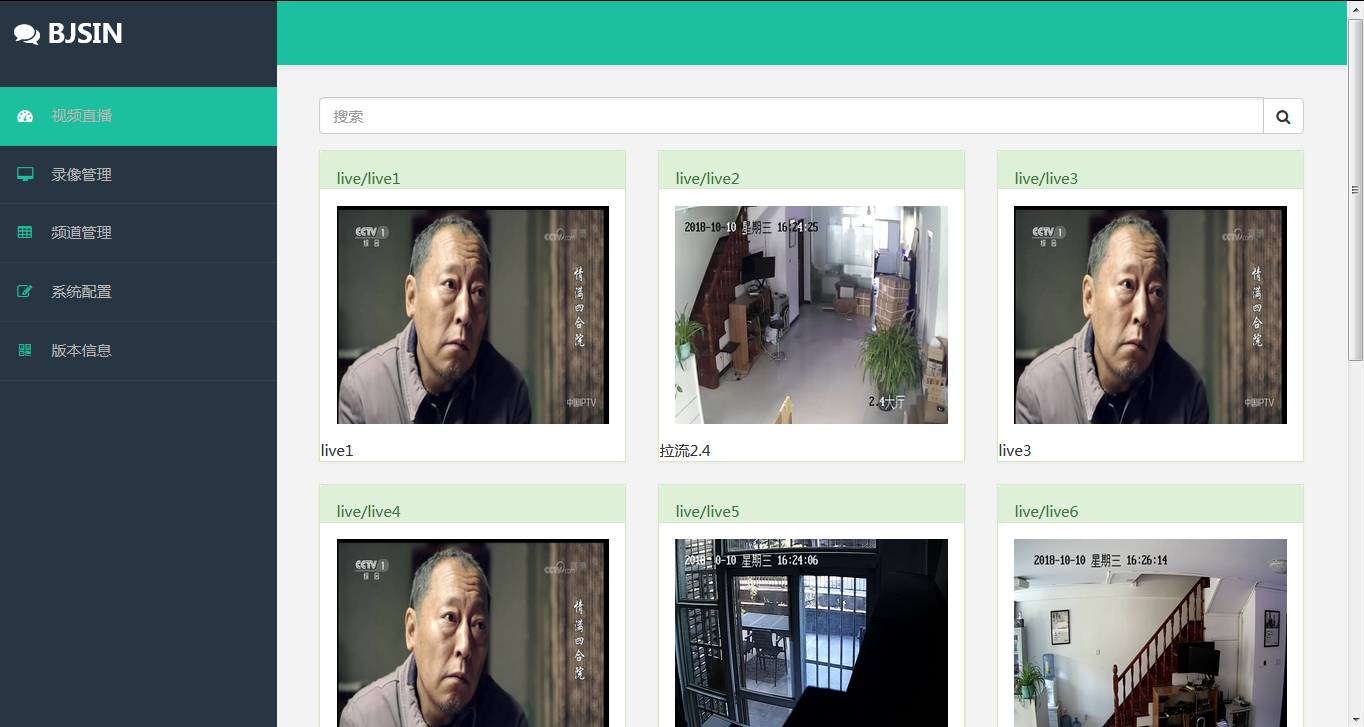Click the live/live2 card header

tap(811, 170)
